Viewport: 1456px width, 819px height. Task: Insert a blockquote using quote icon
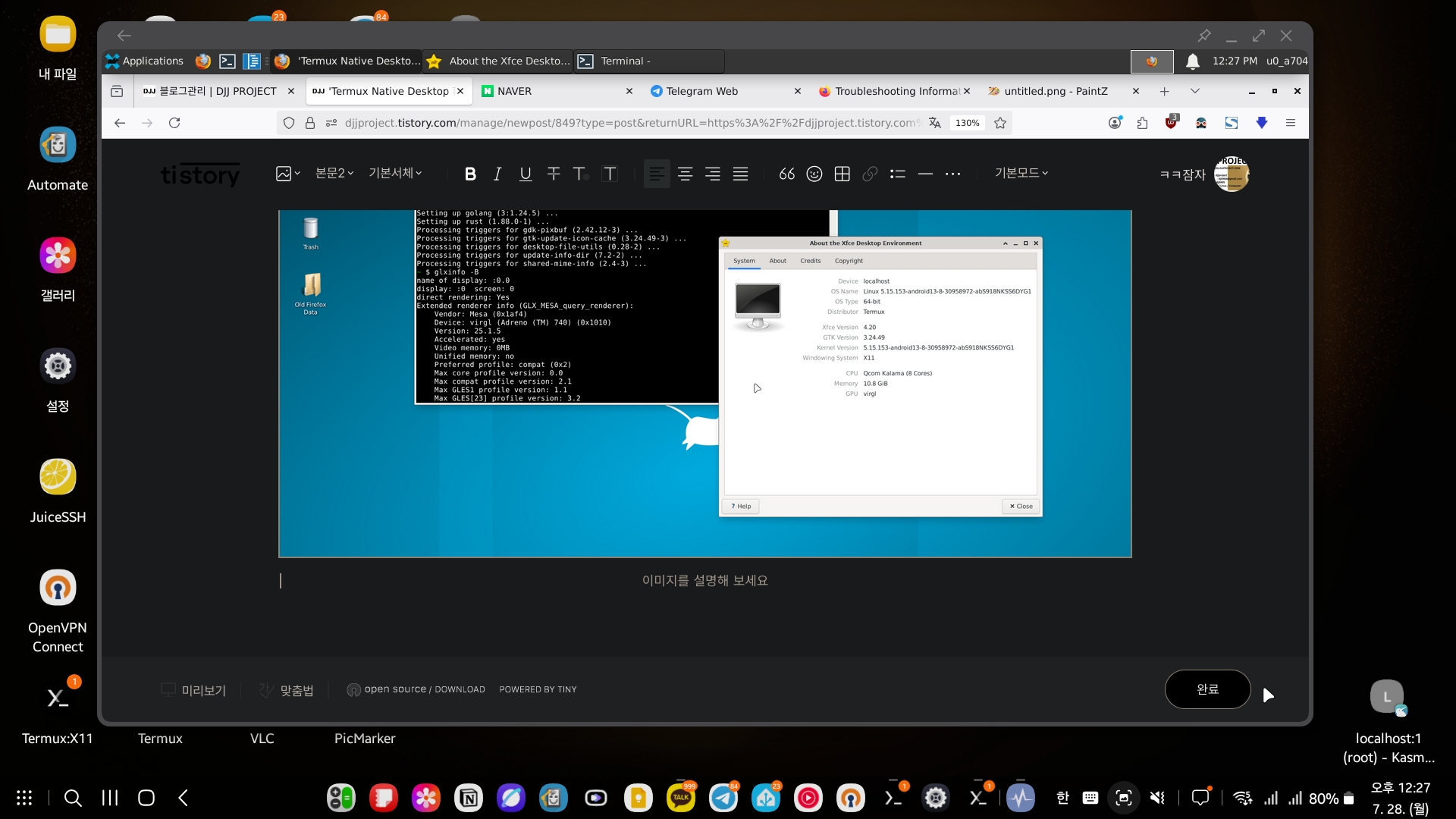pos(786,174)
